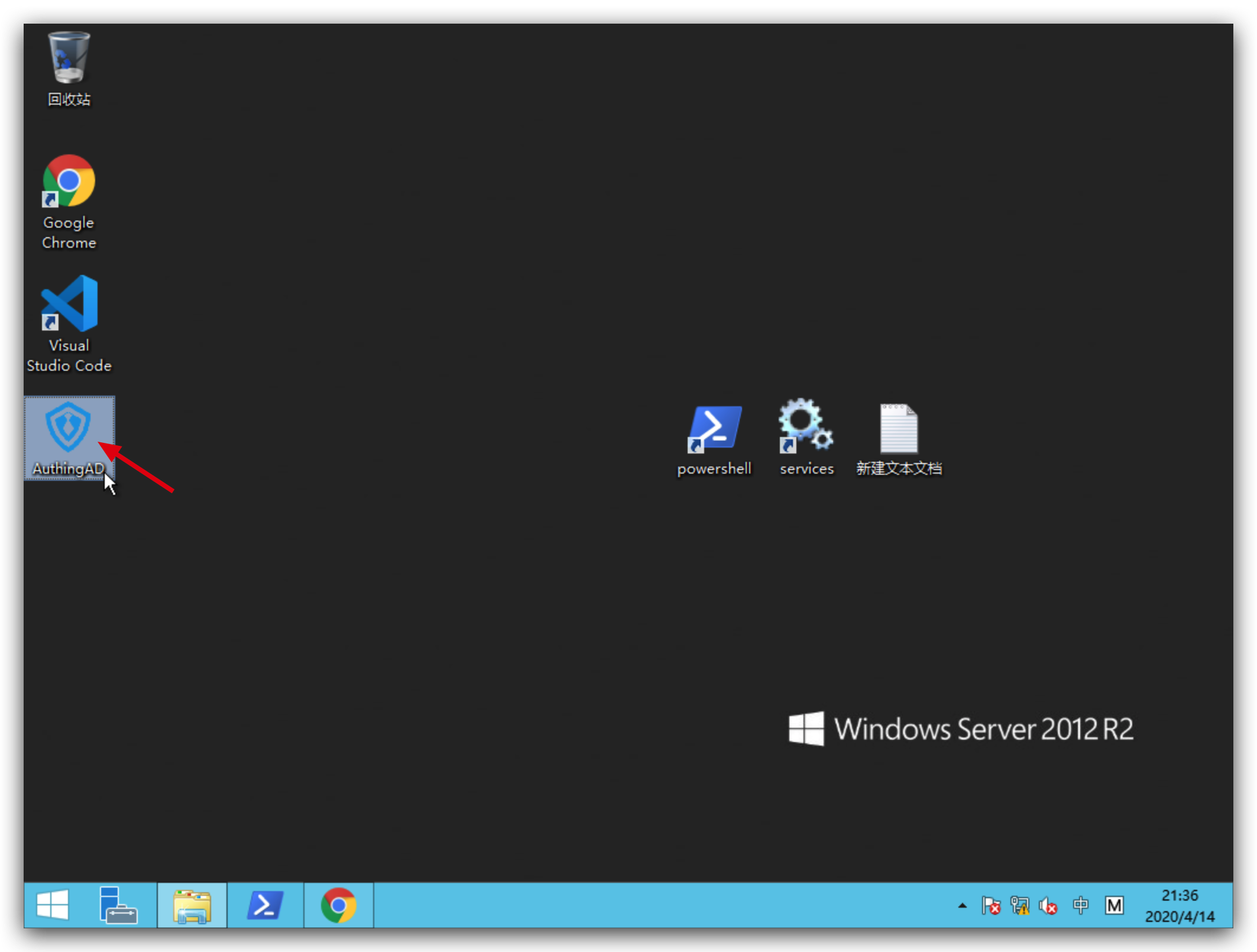Select the powershell desktop shortcut
Screen dimensions: 1257x952
(x=714, y=428)
